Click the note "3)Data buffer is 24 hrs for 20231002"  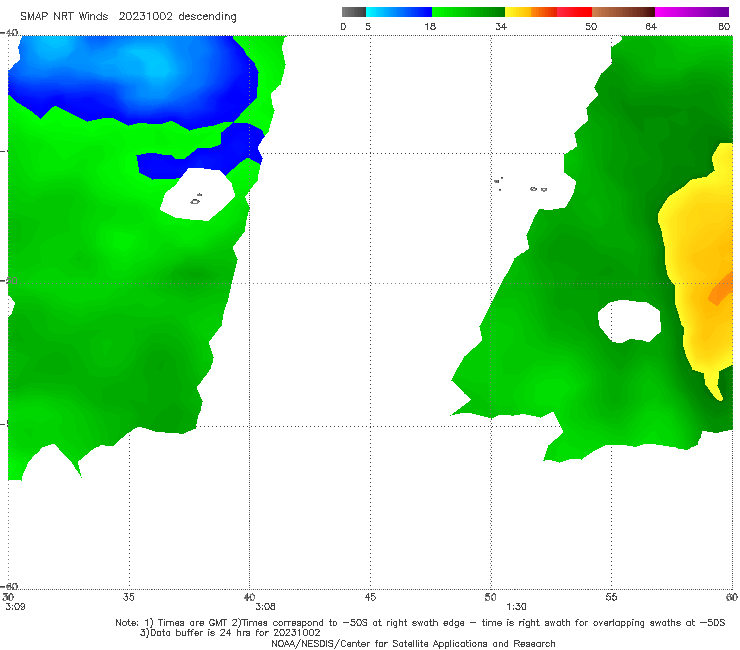pos(230,633)
